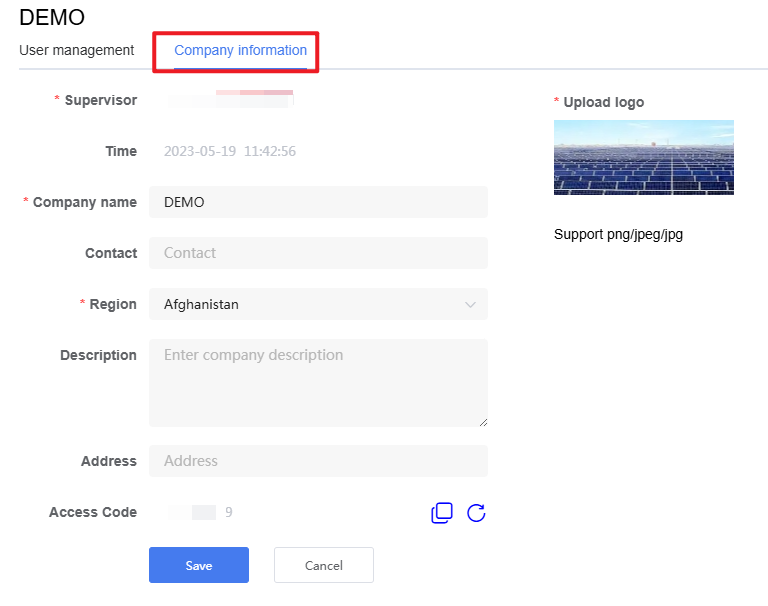Focus the Contact input field
This screenshot has width=768, height=606.
click(318, 253)
